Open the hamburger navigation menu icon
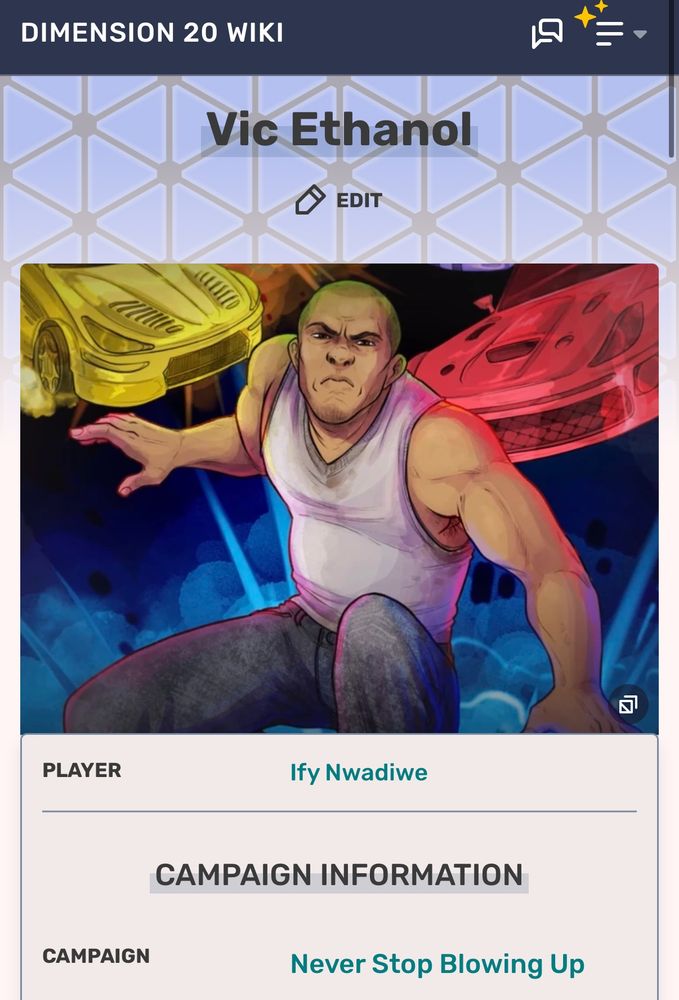This screenshot has height=1000, width=679. 609,34
